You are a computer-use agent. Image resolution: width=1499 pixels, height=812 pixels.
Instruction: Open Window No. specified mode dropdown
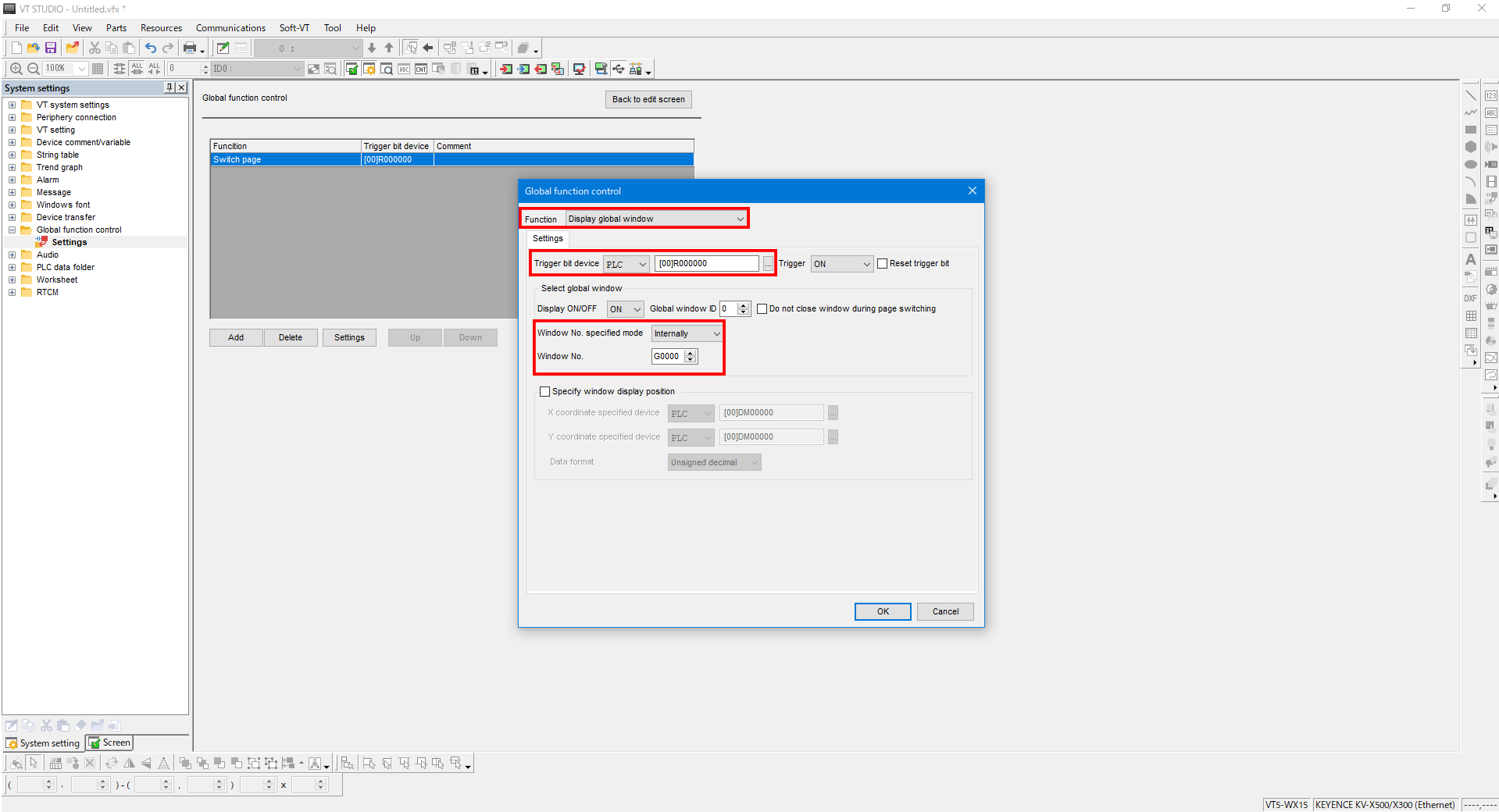(687, 334)
